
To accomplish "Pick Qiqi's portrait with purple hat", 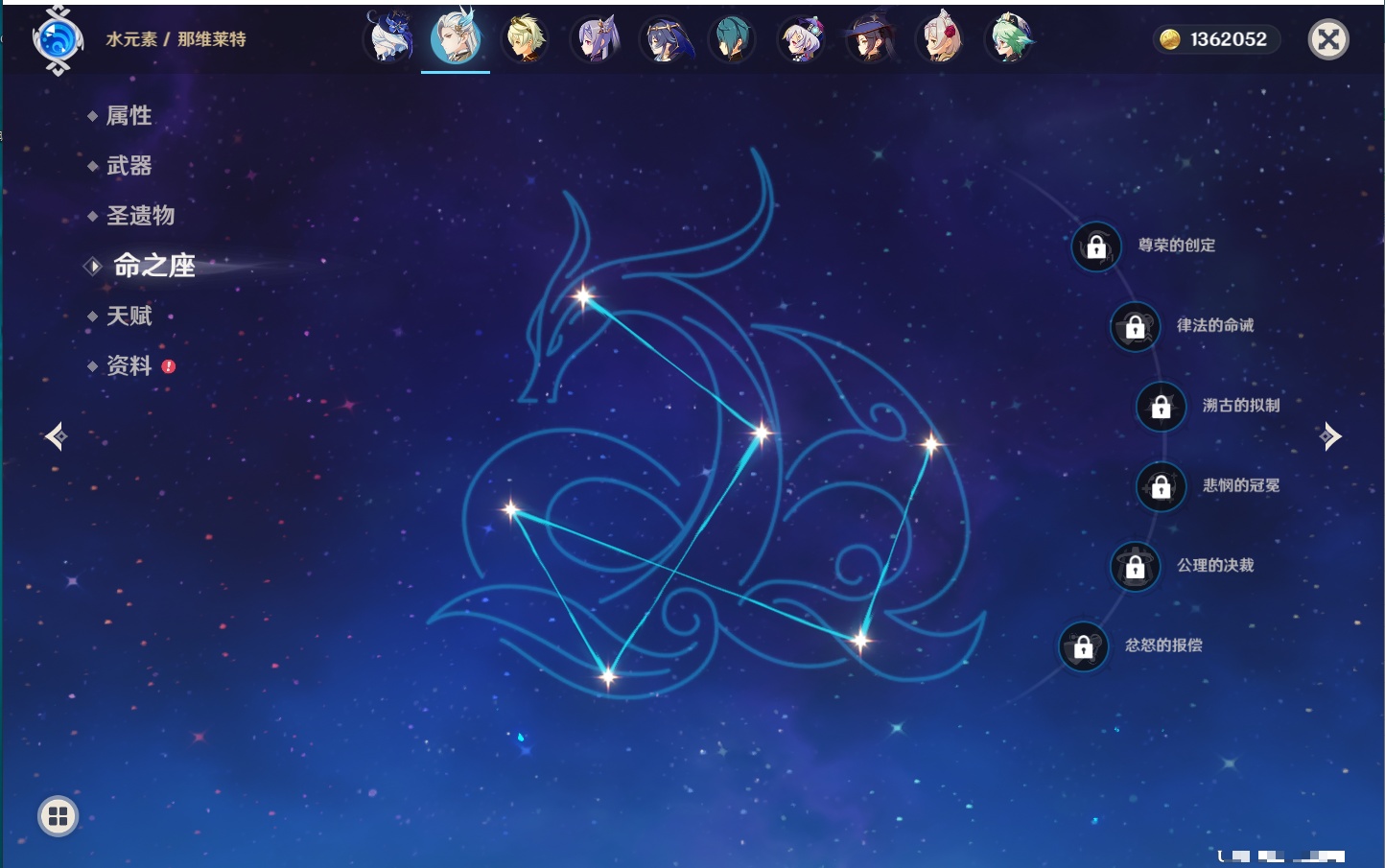I will 801,38.
